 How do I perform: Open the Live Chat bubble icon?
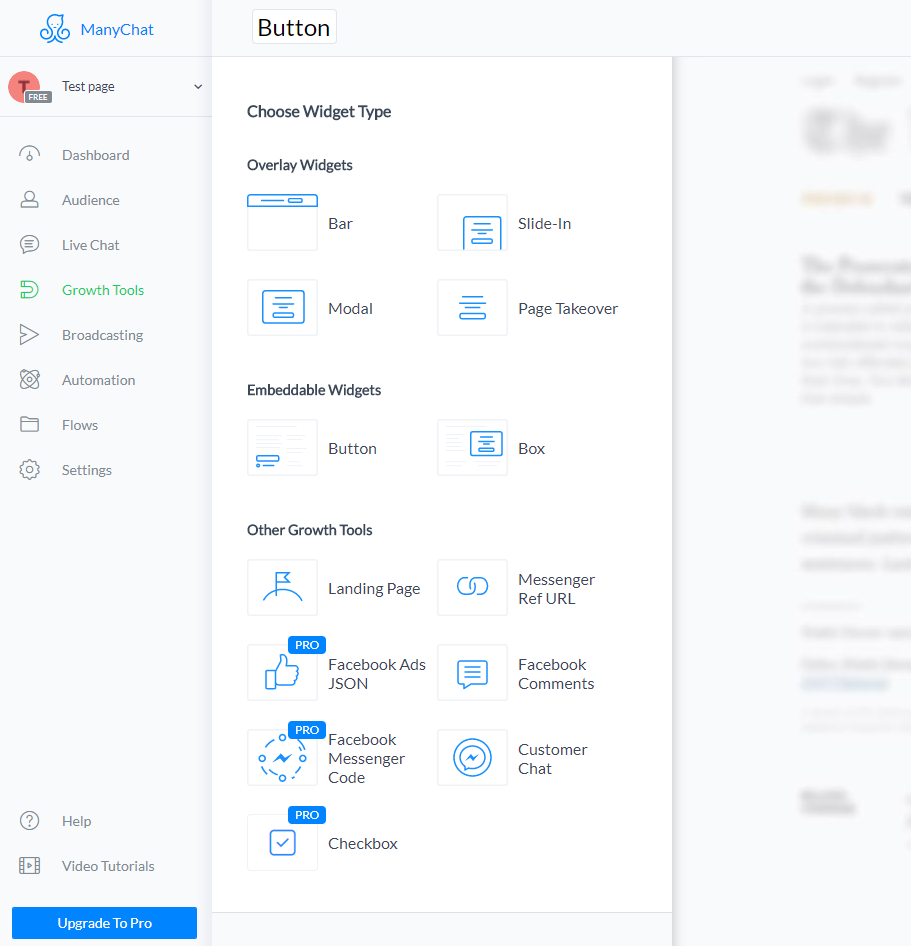click(30, 245)
